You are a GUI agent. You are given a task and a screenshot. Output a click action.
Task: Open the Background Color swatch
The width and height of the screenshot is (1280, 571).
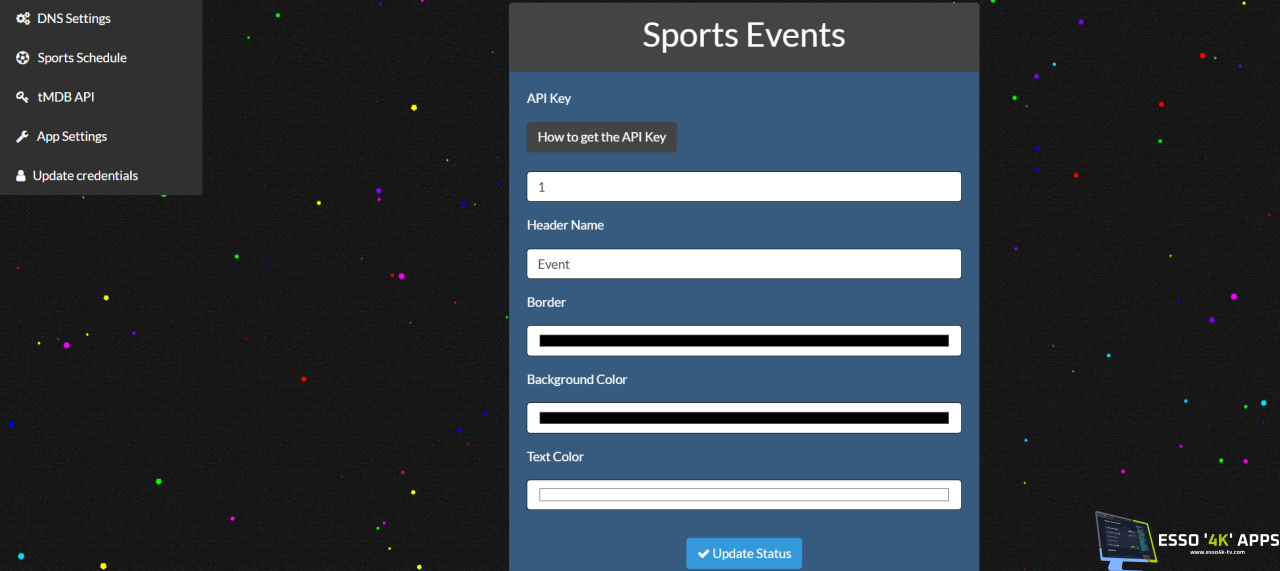743,418
